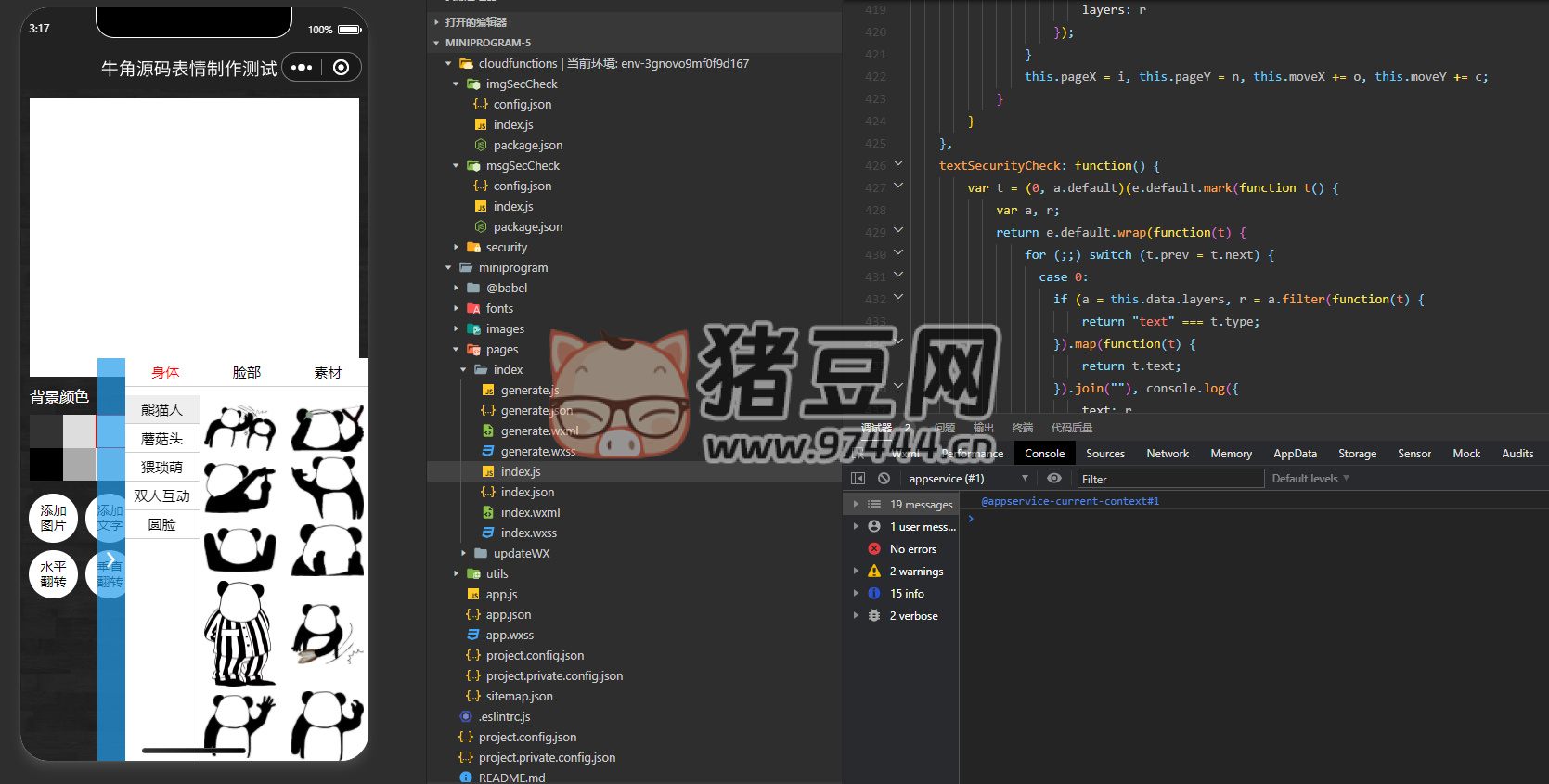This screenshot has width=1549, height=784.
Task: Click the capsule close circle icon
Action: 341,68
